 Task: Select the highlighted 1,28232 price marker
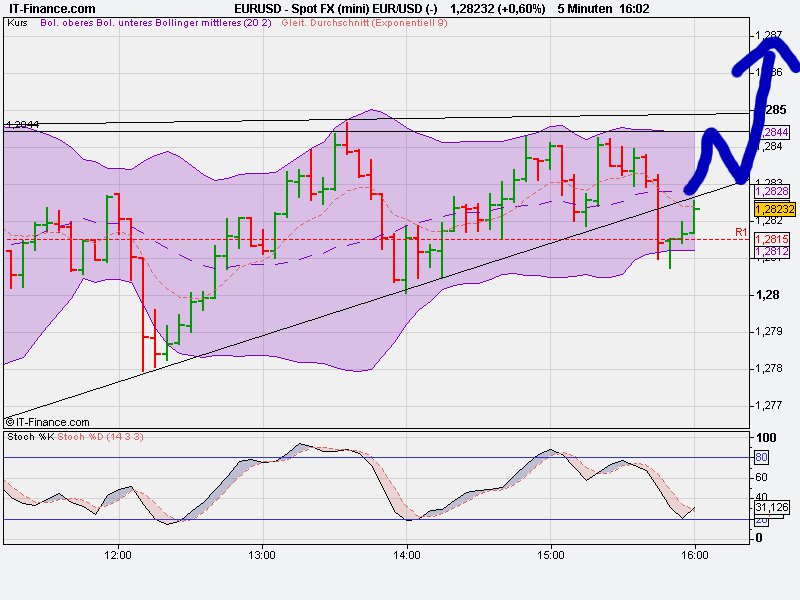[773, 208]
